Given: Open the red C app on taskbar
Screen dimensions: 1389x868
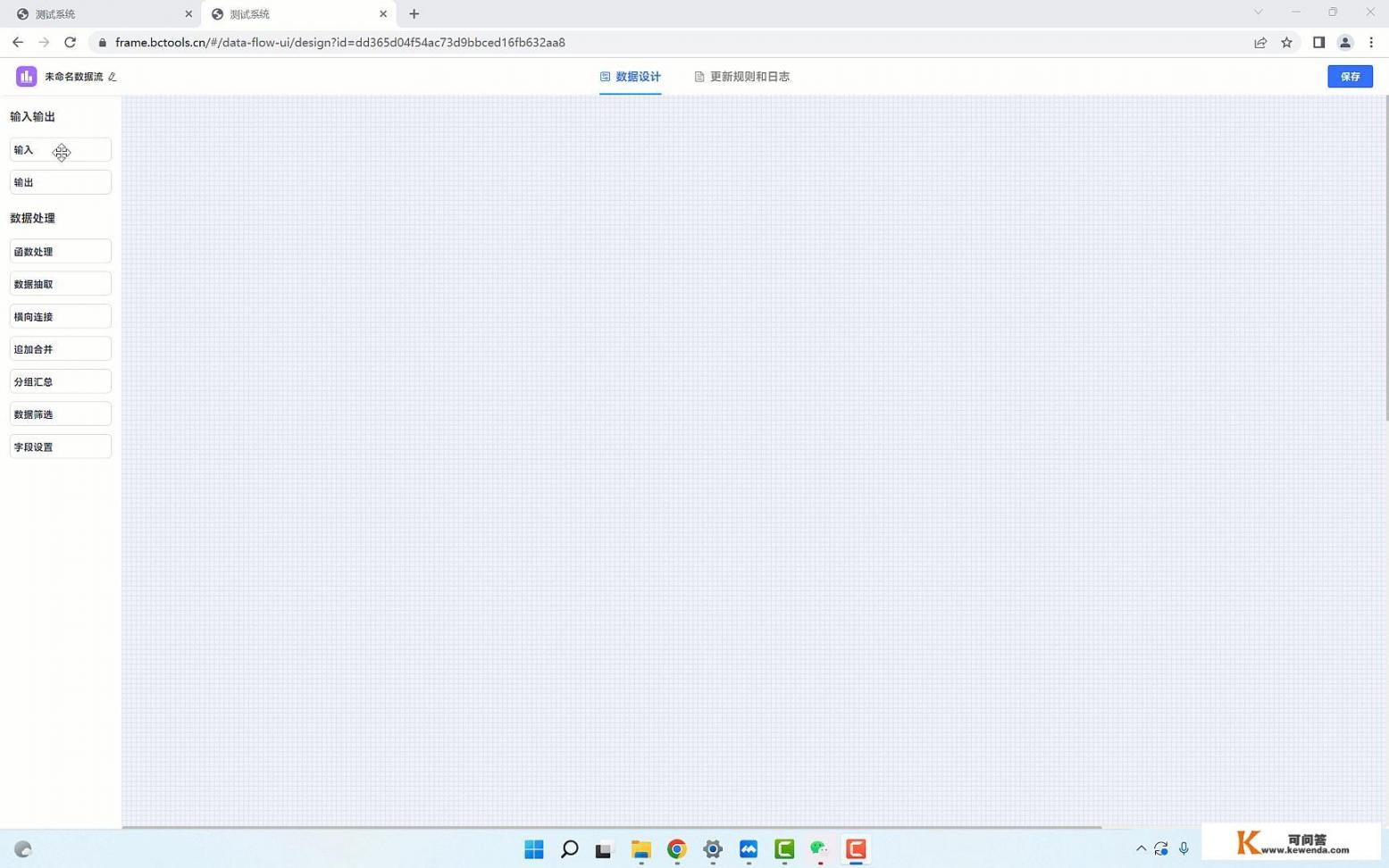Looking at the screenshot, I should [856, 849].
